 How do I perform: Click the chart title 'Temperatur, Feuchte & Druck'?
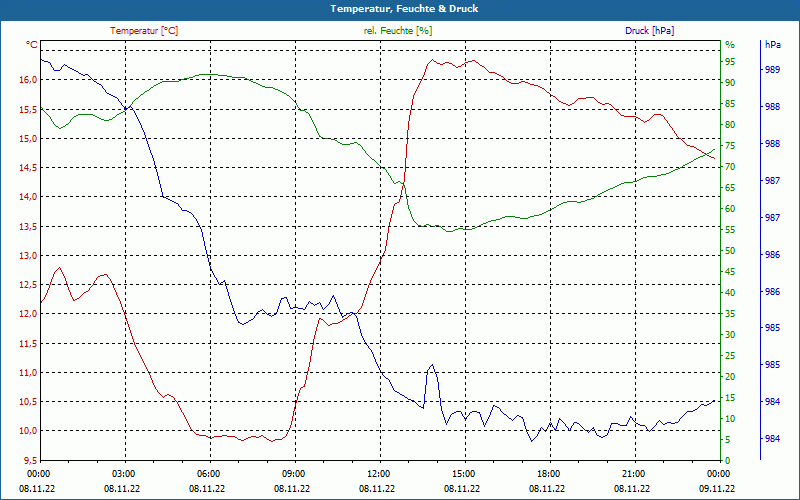404,9
